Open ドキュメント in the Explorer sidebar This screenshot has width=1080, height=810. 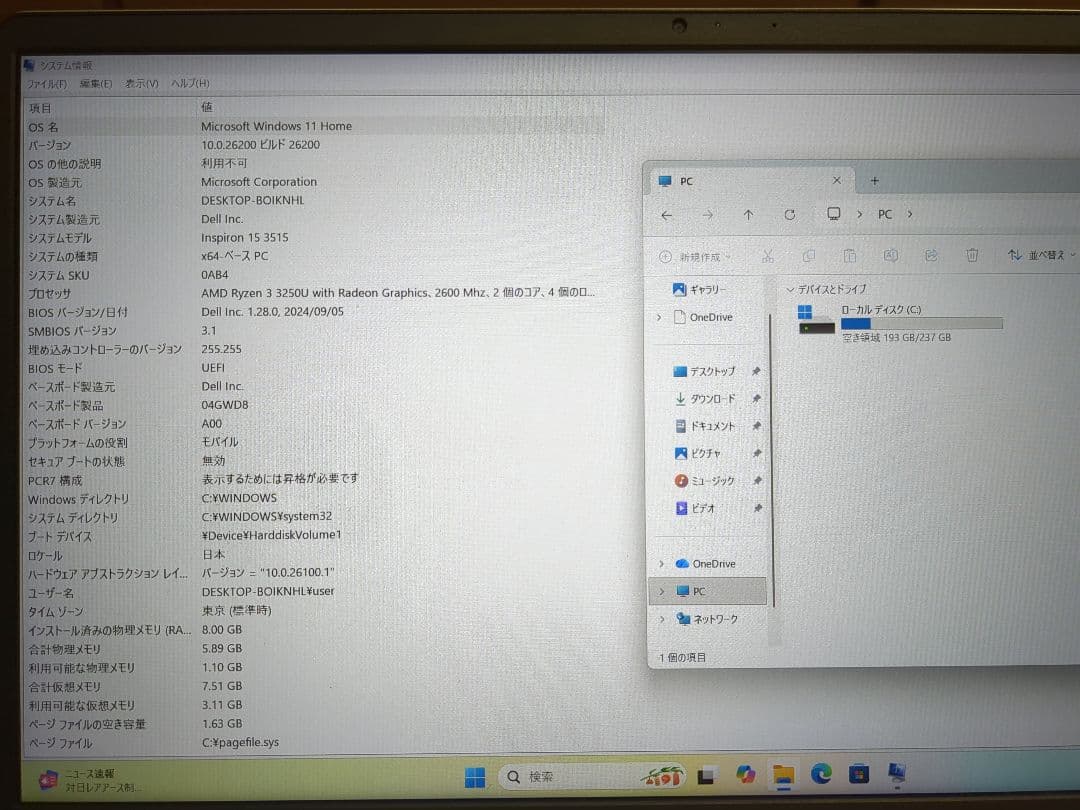pos(704,426)
